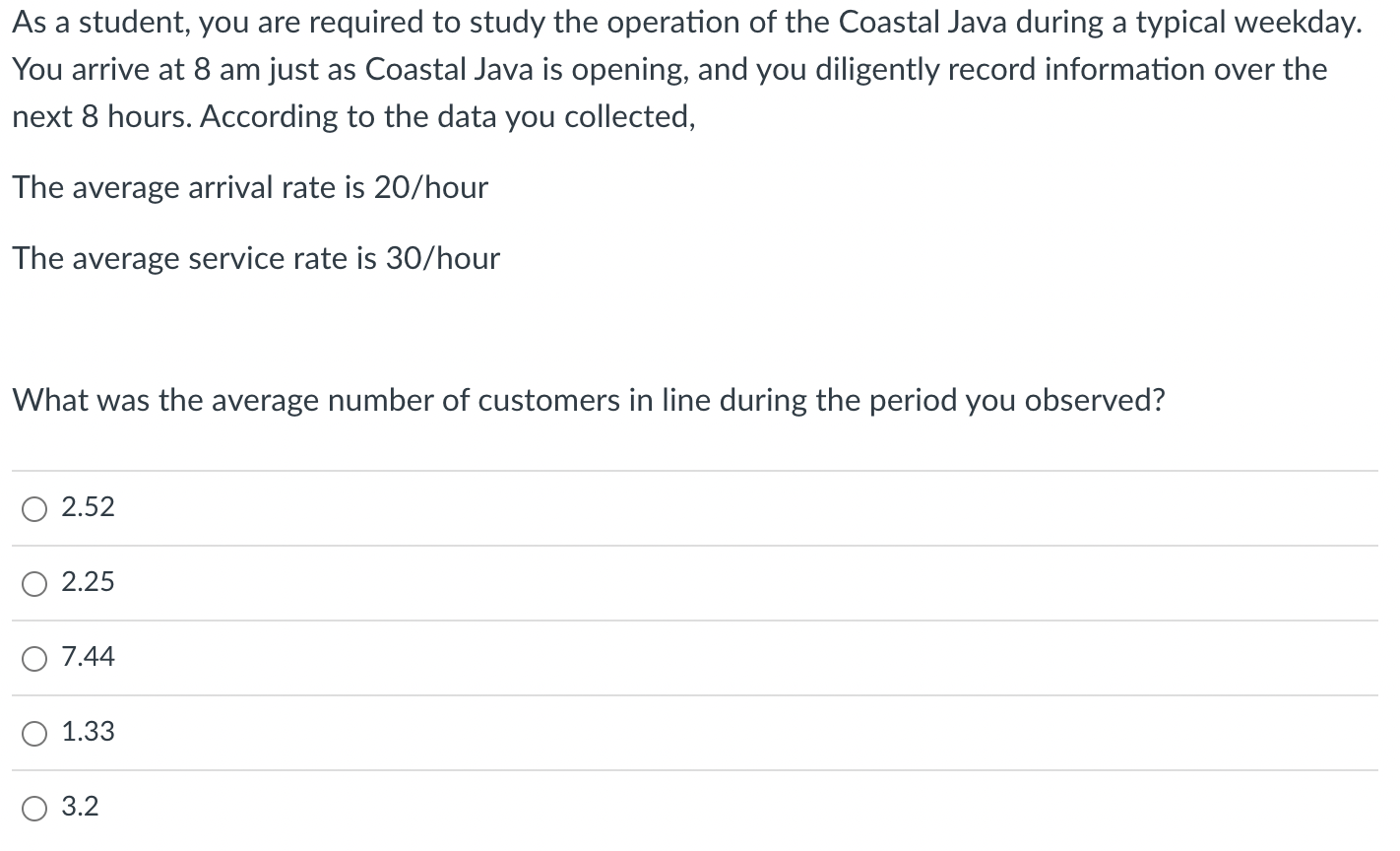The width and height of the screenshot is (1400, 851).
Task: Click the 2.52 answer label text
Action: click(88, 507)
